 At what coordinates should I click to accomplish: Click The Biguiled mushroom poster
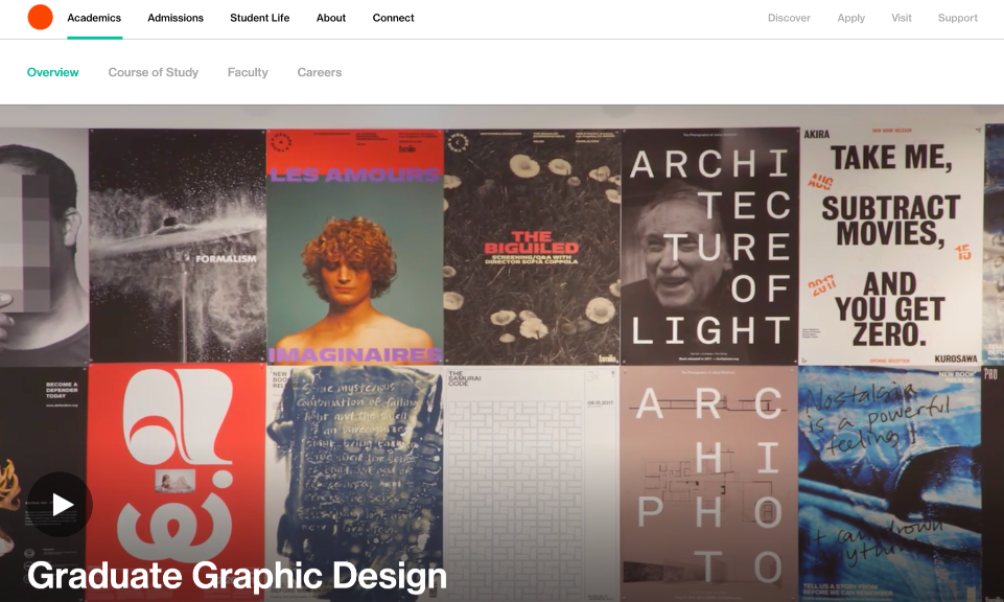(x=532, y=247)
